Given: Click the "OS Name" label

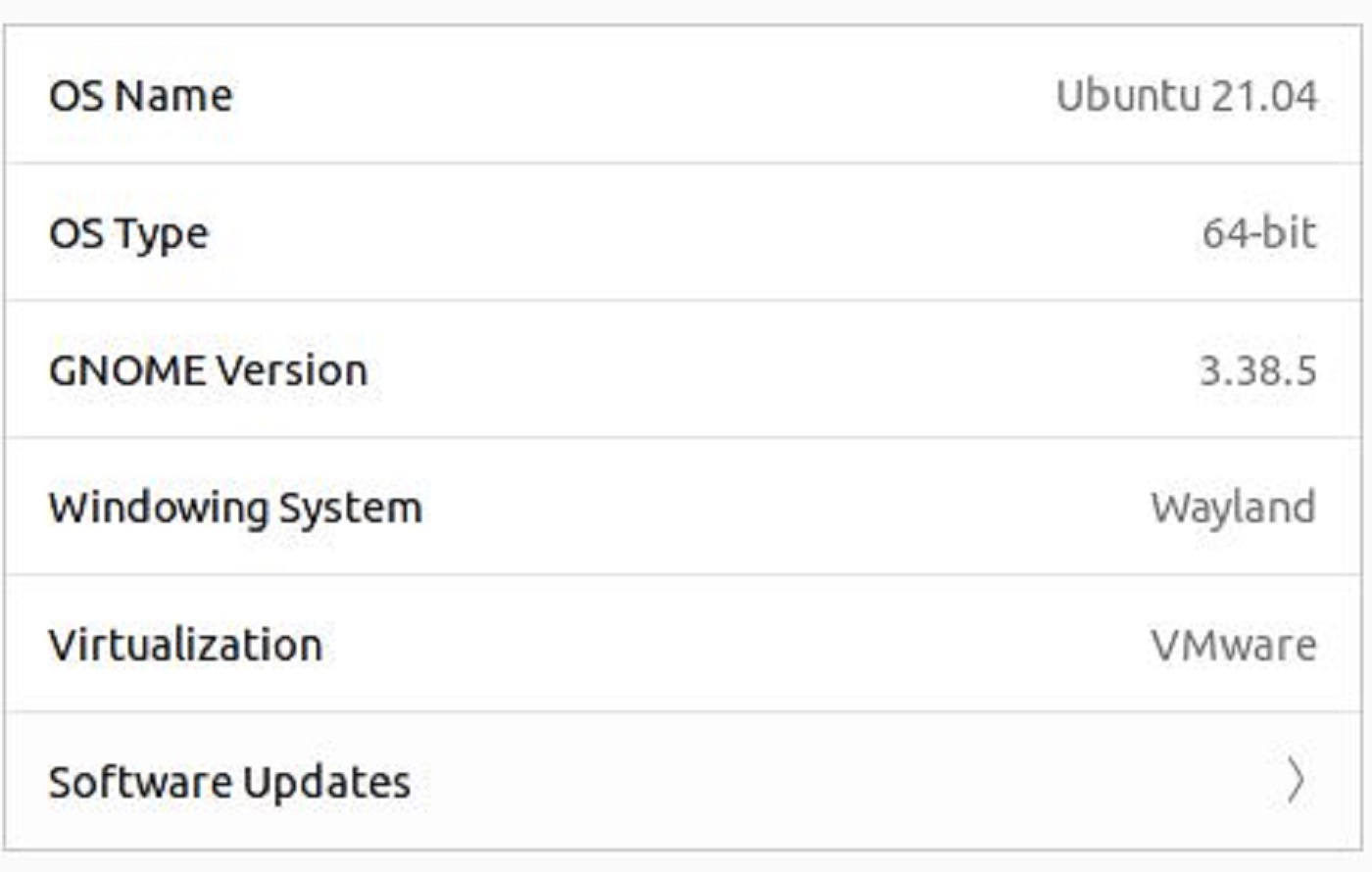Looking at the screenshot, I should coord(141,96).
